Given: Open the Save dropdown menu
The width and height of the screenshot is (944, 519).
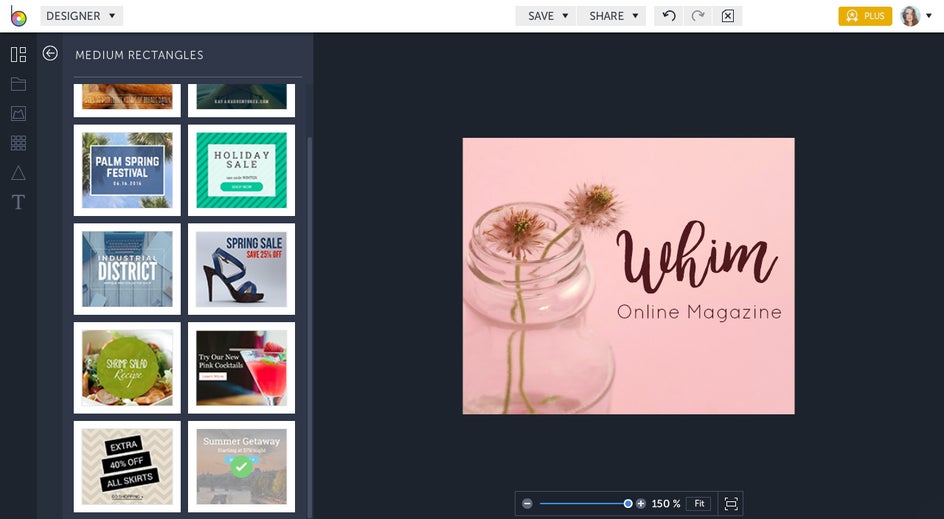Looking at the screenshot, I should click(x=547, y=16).
